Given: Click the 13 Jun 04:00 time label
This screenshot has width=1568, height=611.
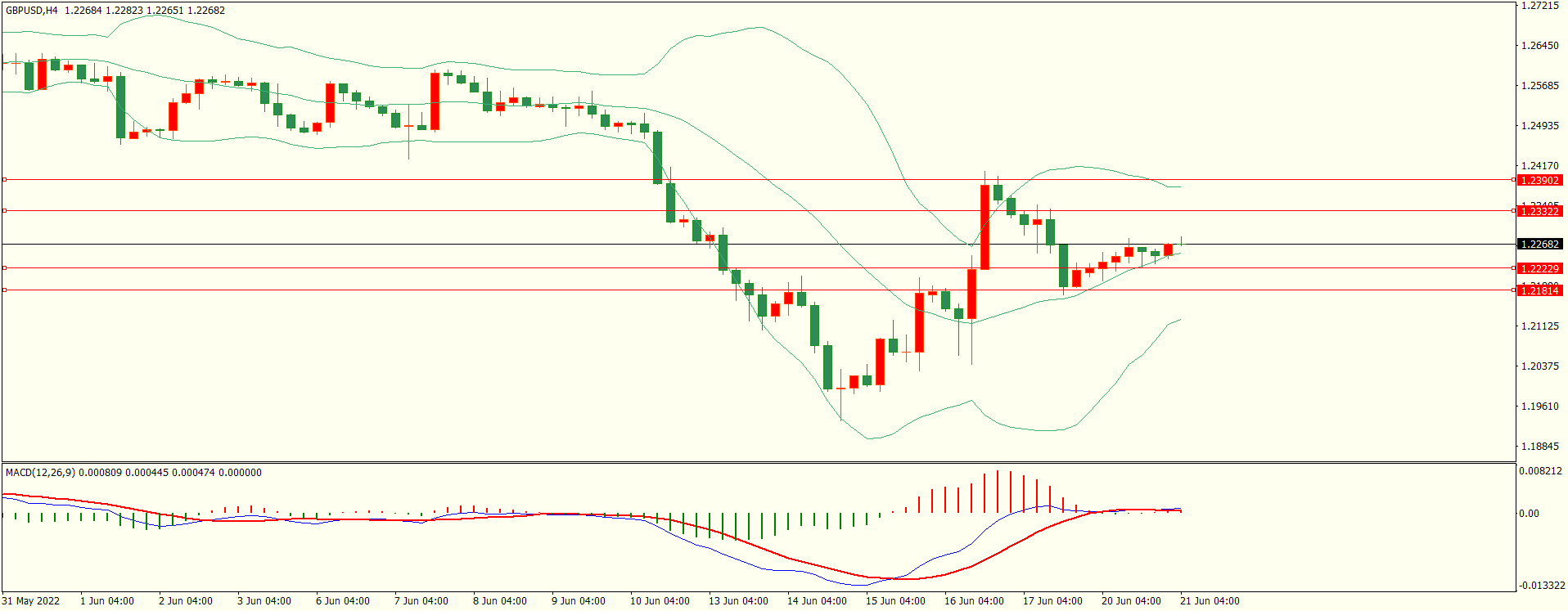Looking at the screenshot, I should [x=738, y=601].
